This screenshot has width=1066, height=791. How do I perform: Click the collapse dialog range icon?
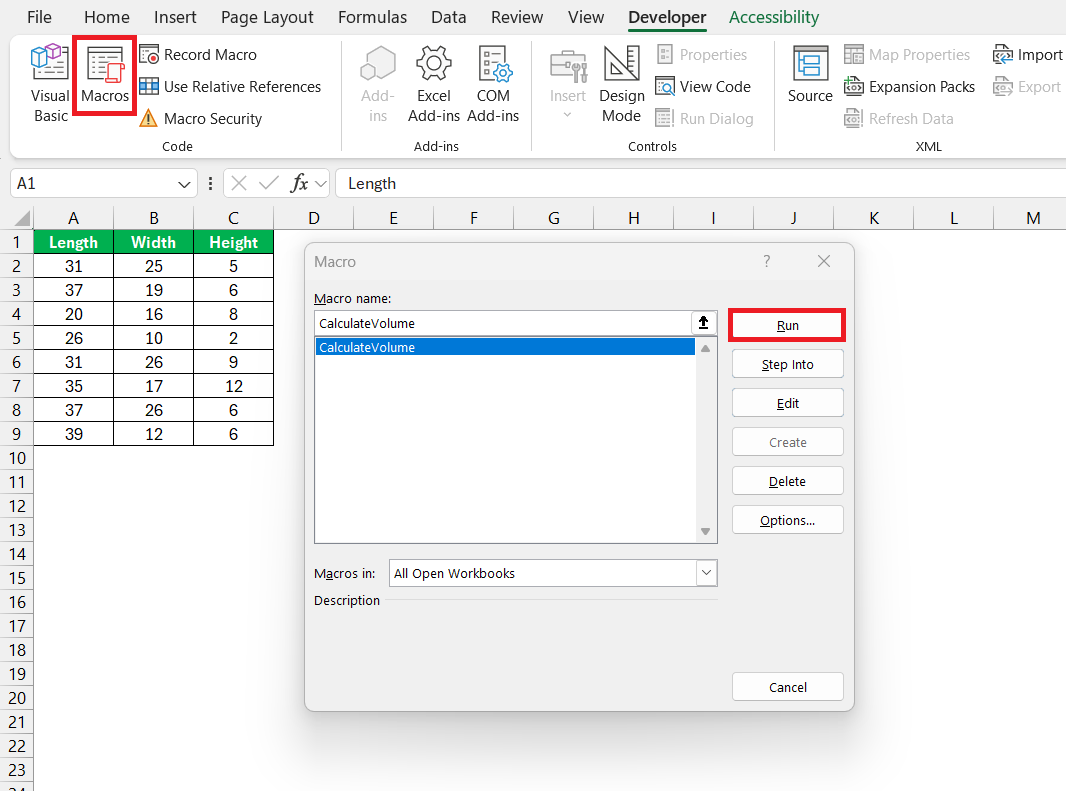tap(704, 322)
